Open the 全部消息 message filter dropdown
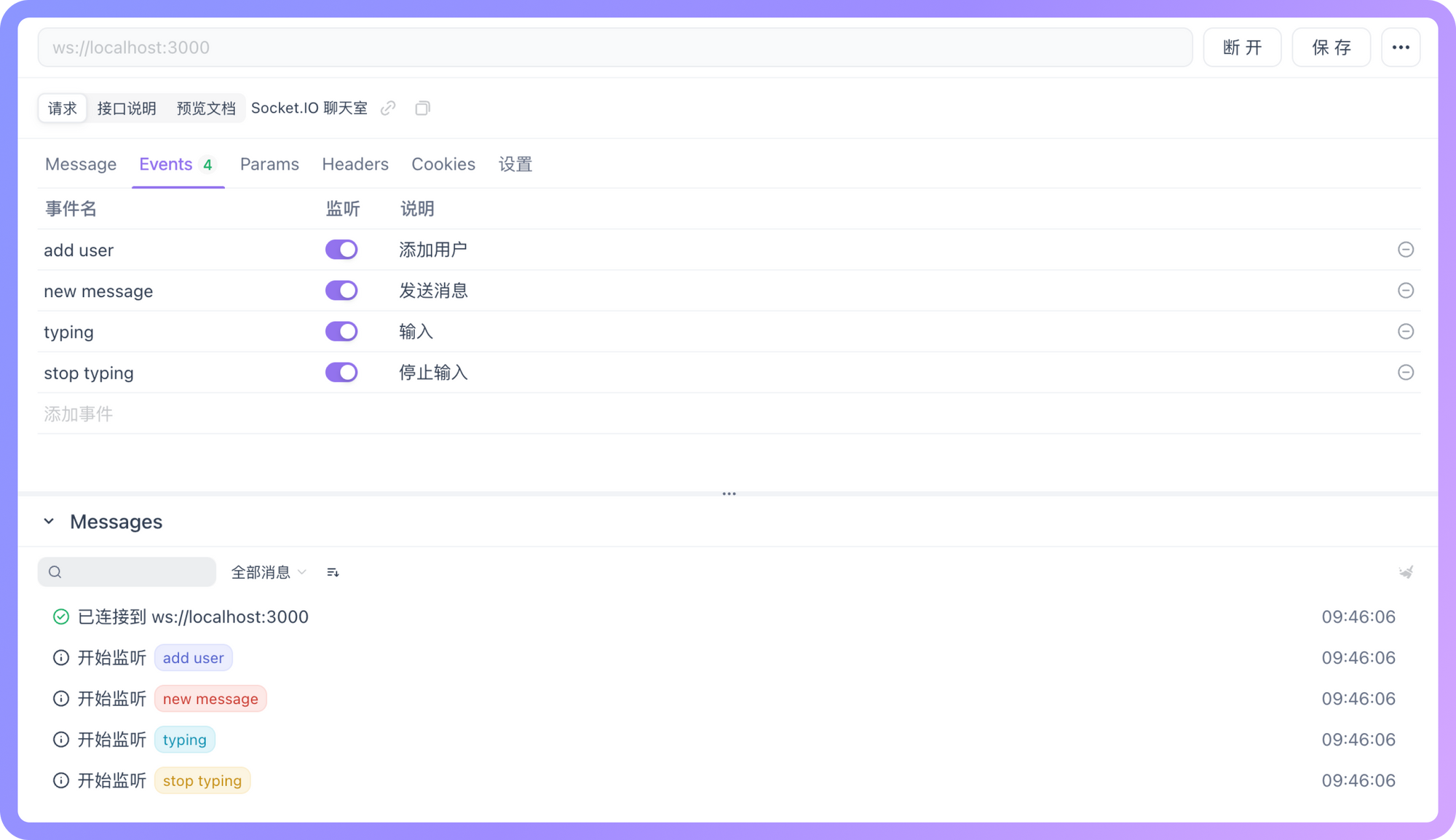Screen dimensions: 1456x840 pos(268,572)
